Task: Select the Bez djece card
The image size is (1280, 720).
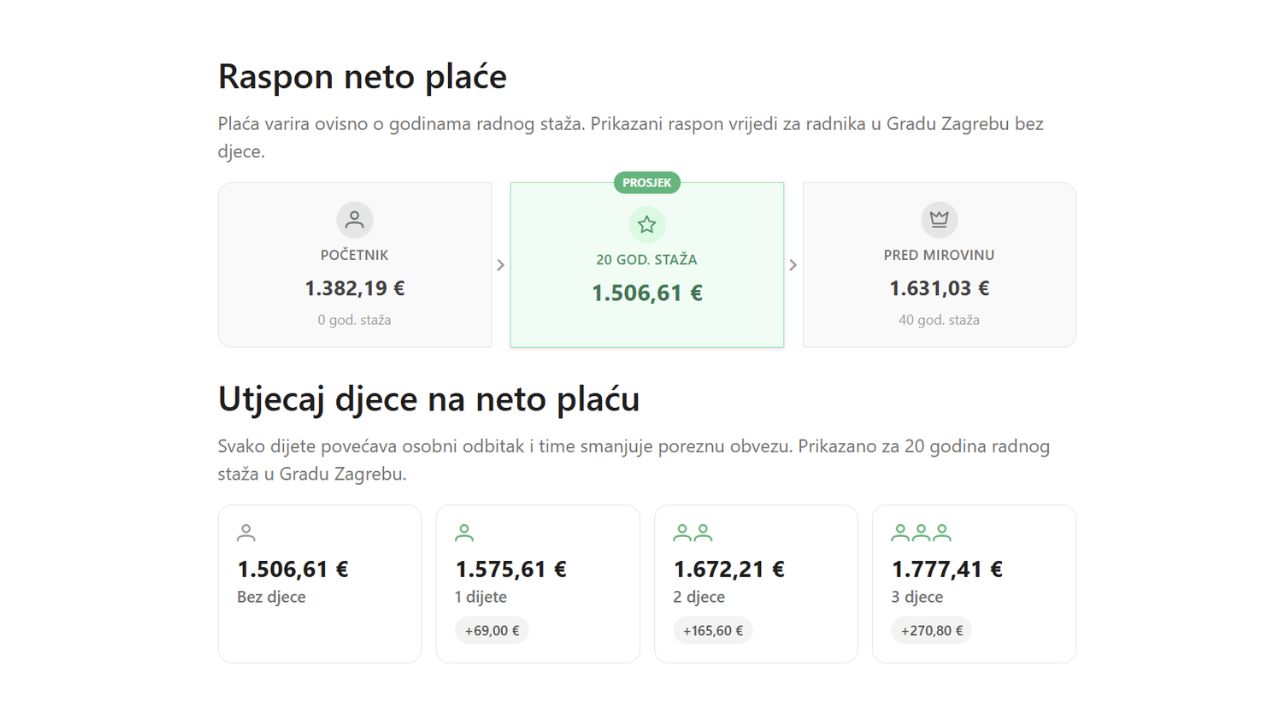Action: pyautogui.click(x=319, y=583)
